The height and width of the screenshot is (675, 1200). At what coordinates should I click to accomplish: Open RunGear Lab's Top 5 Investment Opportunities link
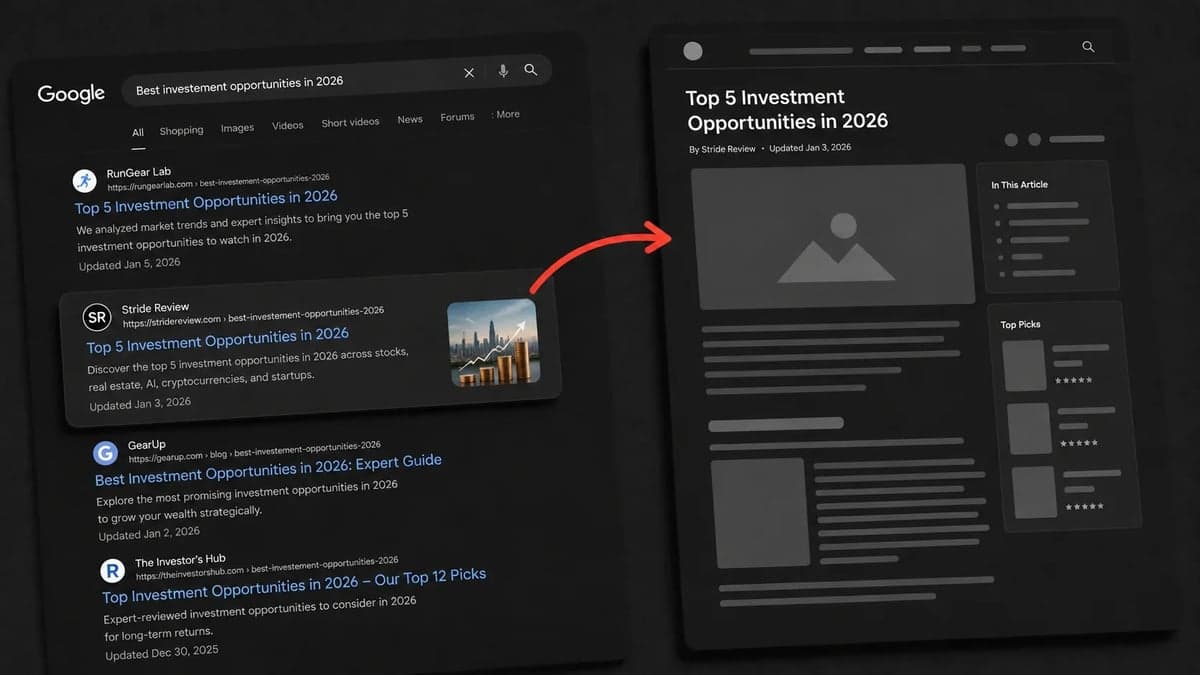tap(206, 203)
